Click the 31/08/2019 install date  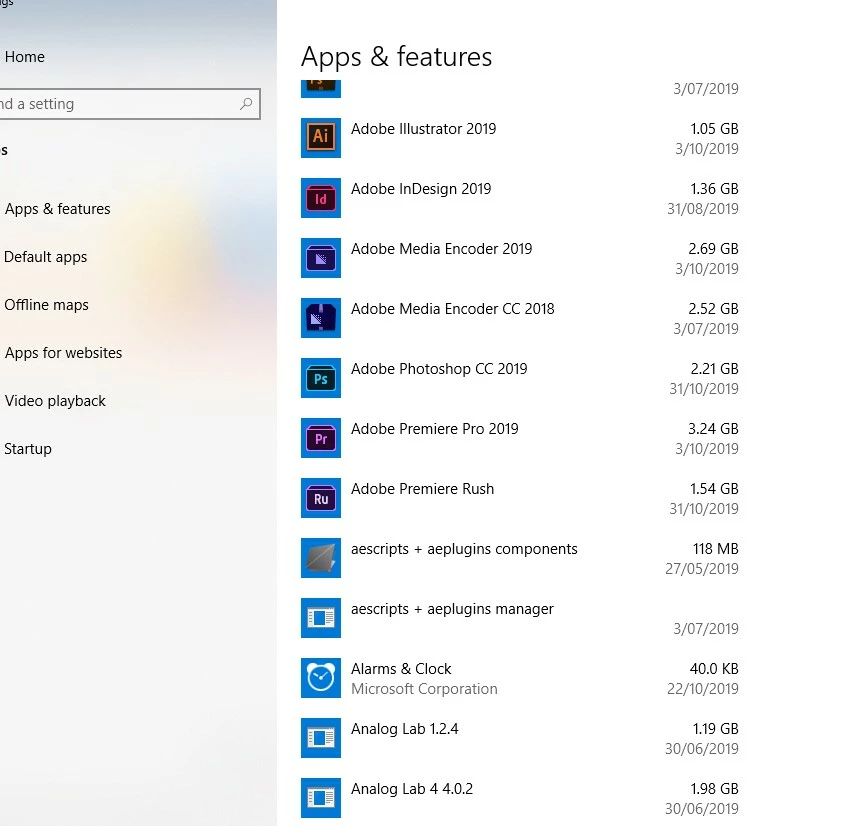point(703,209)
